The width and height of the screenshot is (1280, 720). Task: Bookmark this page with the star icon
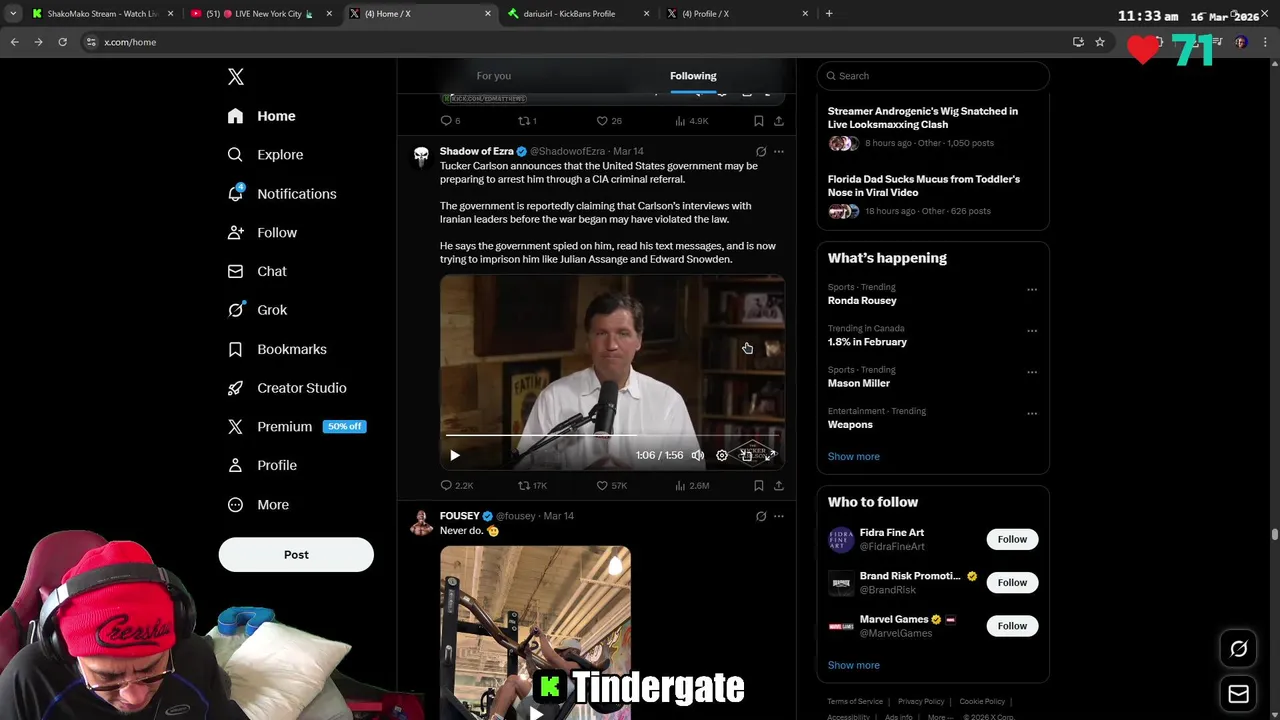click(x=1100, y=42)
